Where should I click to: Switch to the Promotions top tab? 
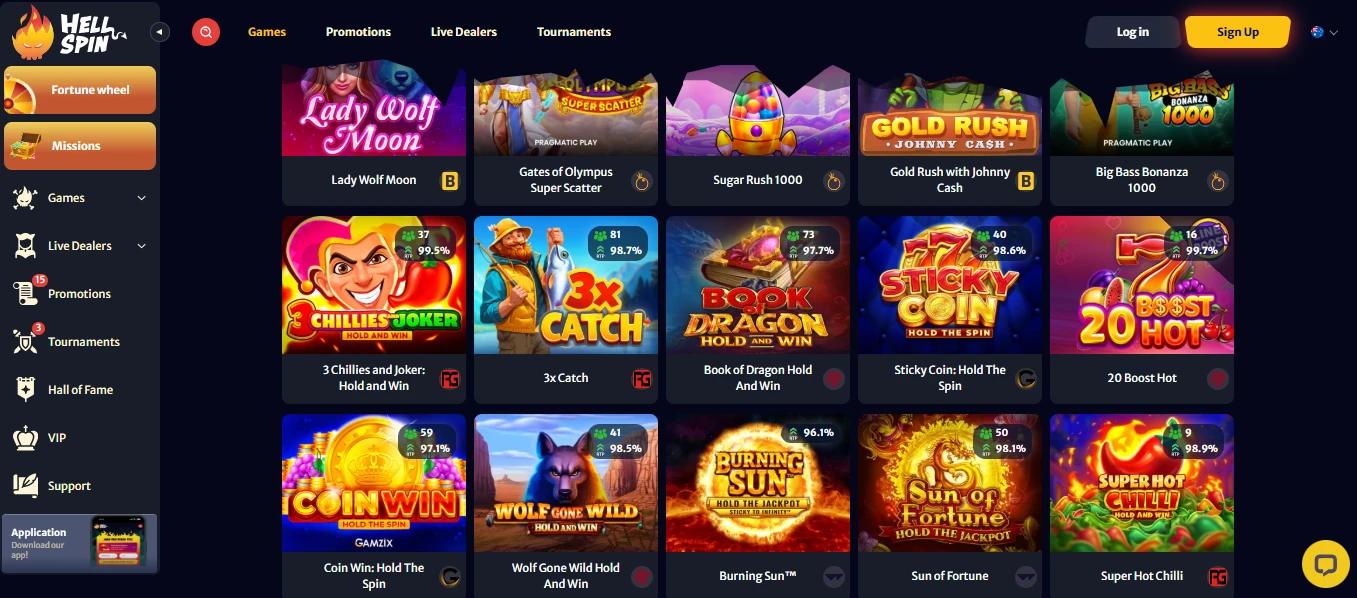(358, 32)
